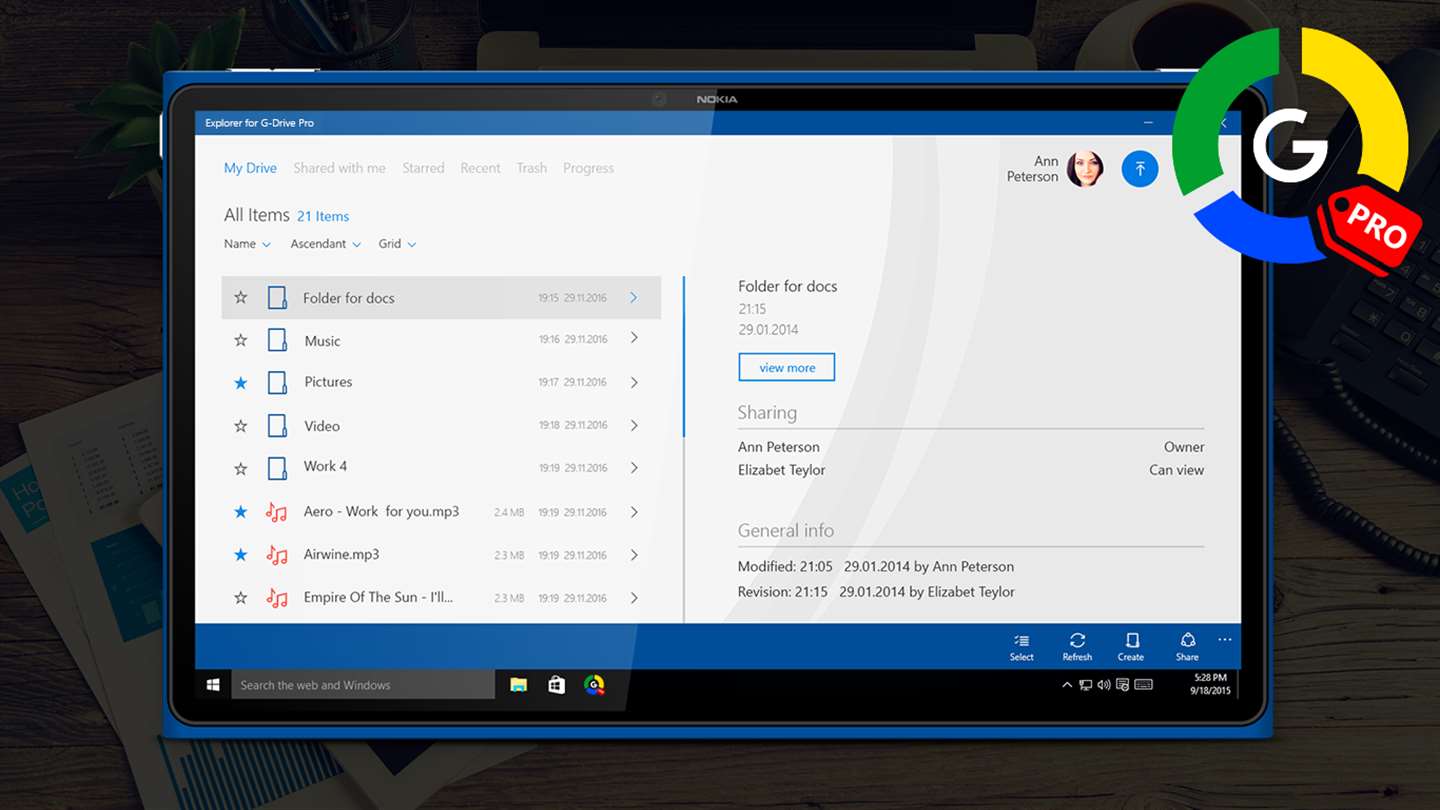Open the Grid view dropdown
The height and width of the screenshot is (810, 1440).
397,244
